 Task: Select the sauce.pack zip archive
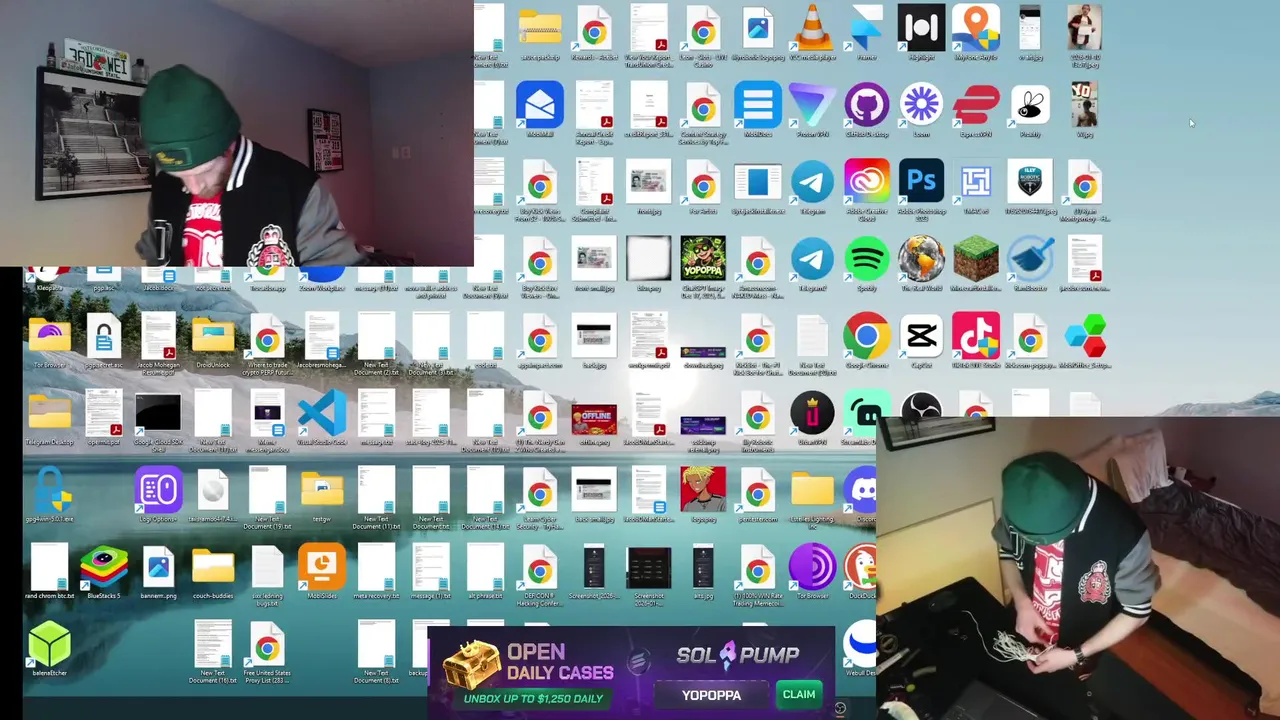click(540, 28)
